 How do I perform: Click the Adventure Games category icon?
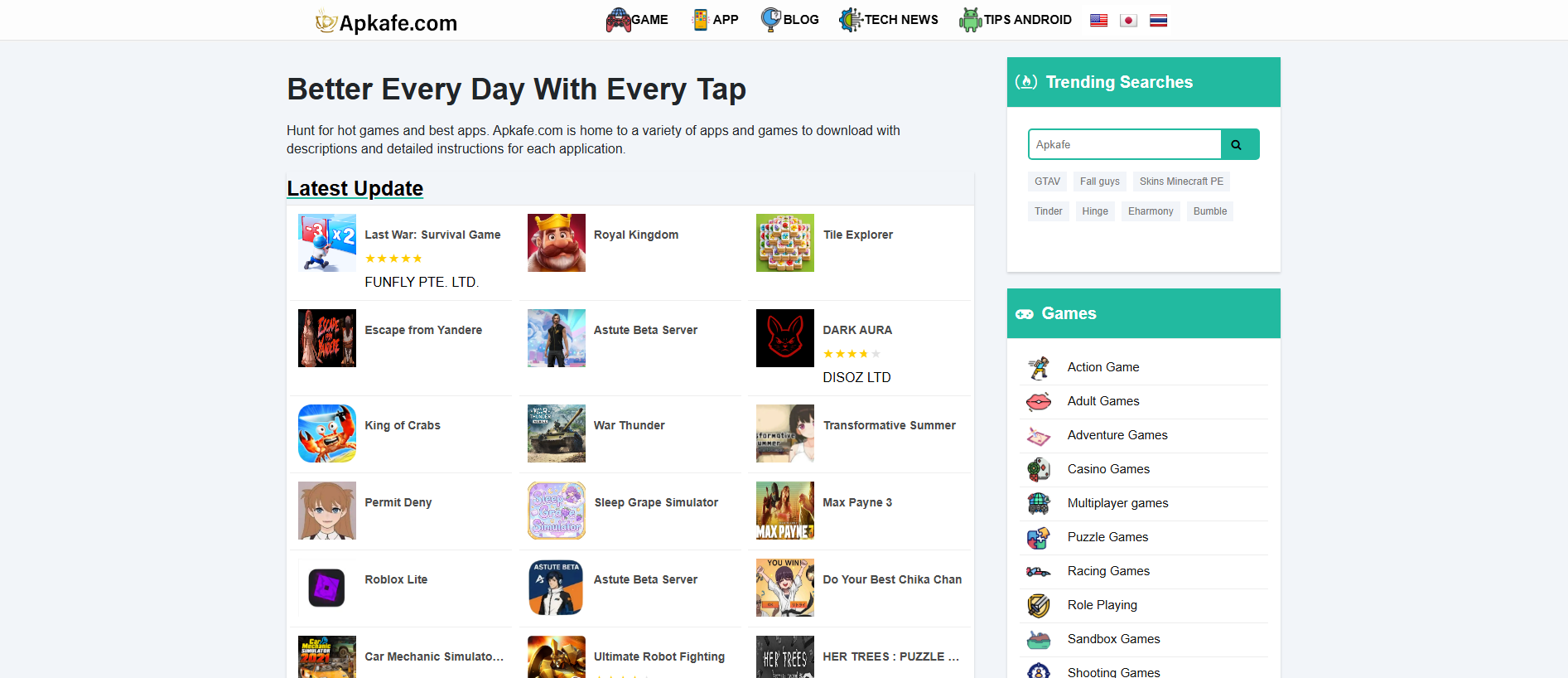coord(1039,436)
